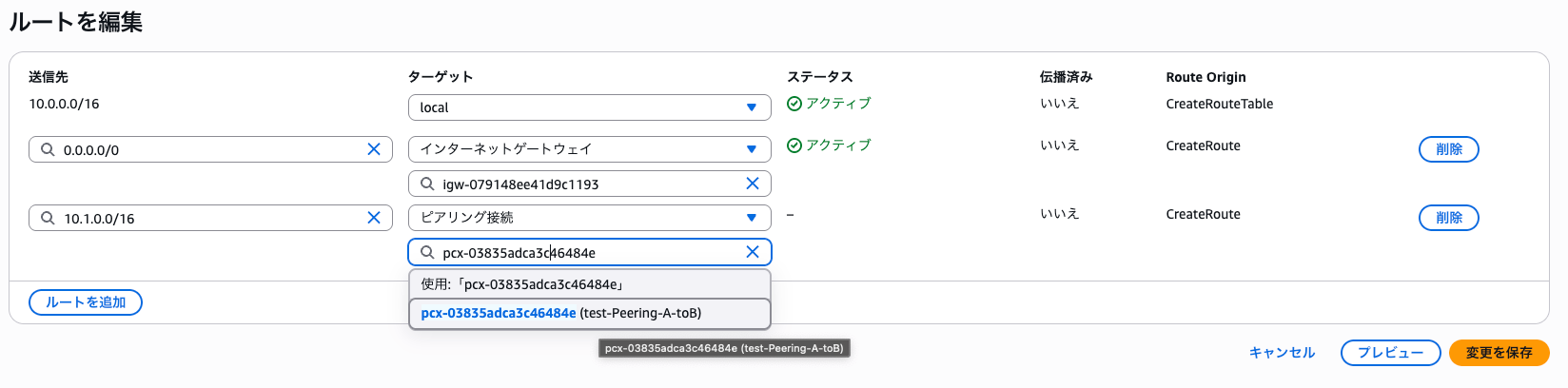The image size is (1568, 388).
Task: Click 削除 for the 0.0.0.0/0 route
Action: tap(1448, 149)
